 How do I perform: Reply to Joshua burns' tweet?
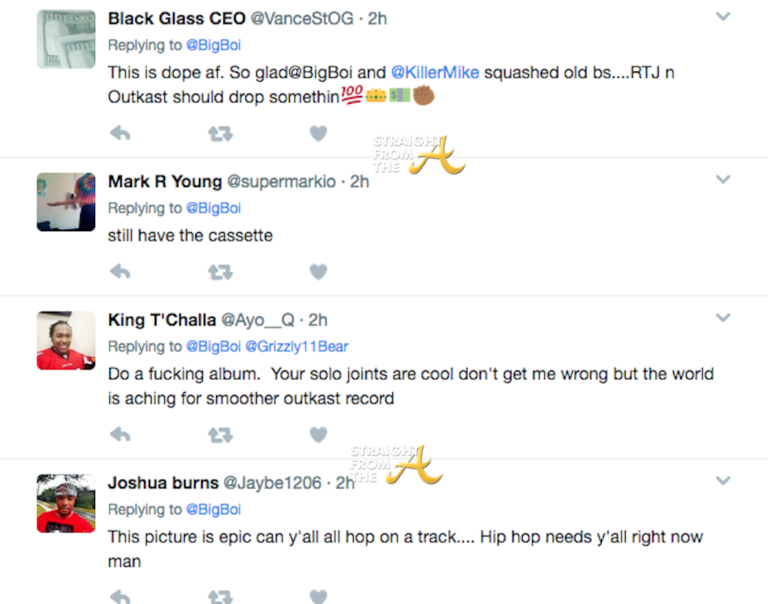point(120,596)
